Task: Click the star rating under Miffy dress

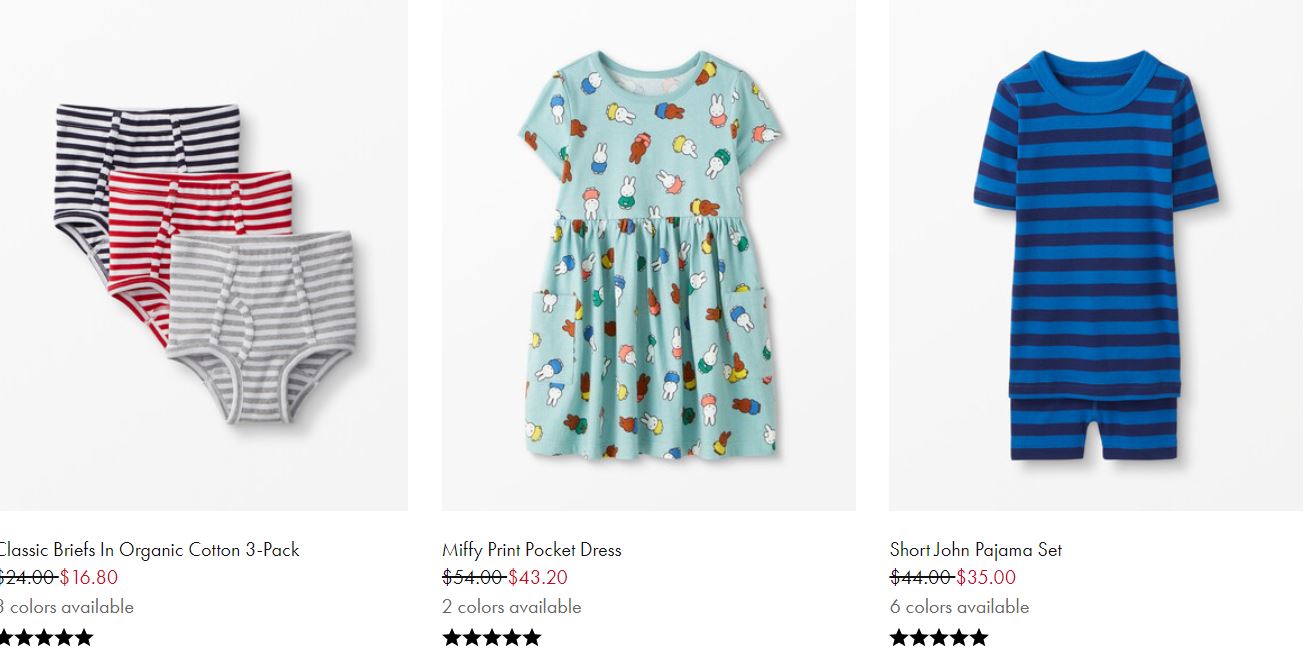Action: 492,637
